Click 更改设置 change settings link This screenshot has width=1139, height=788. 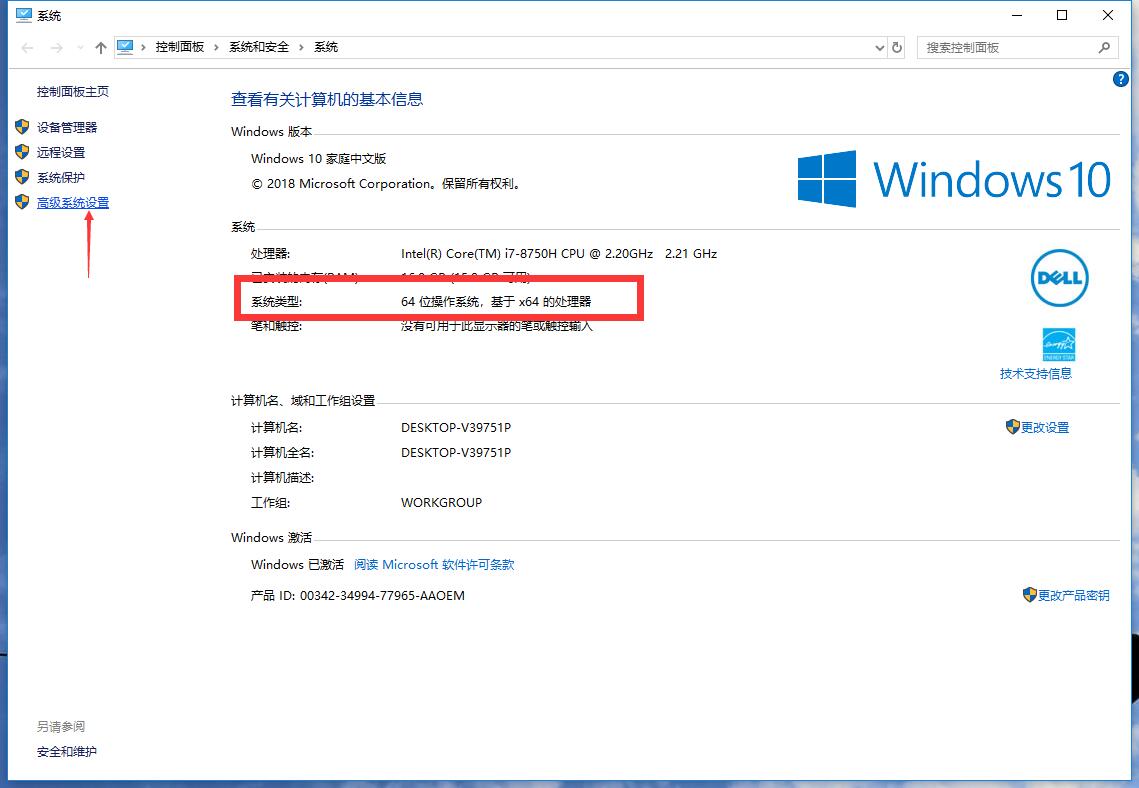[x=1045, y=428]
